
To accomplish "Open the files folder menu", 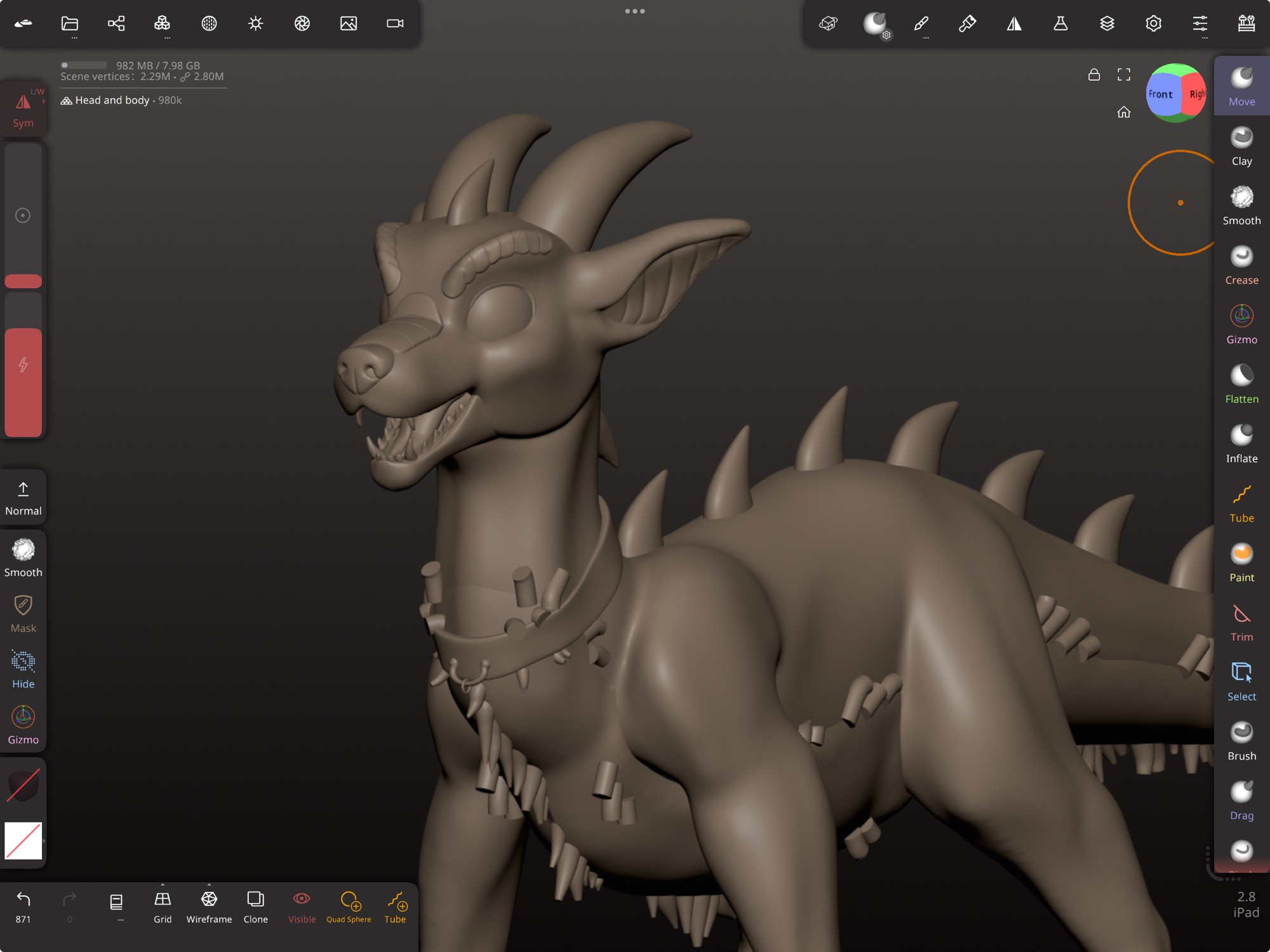I will (x=70, y=23).
